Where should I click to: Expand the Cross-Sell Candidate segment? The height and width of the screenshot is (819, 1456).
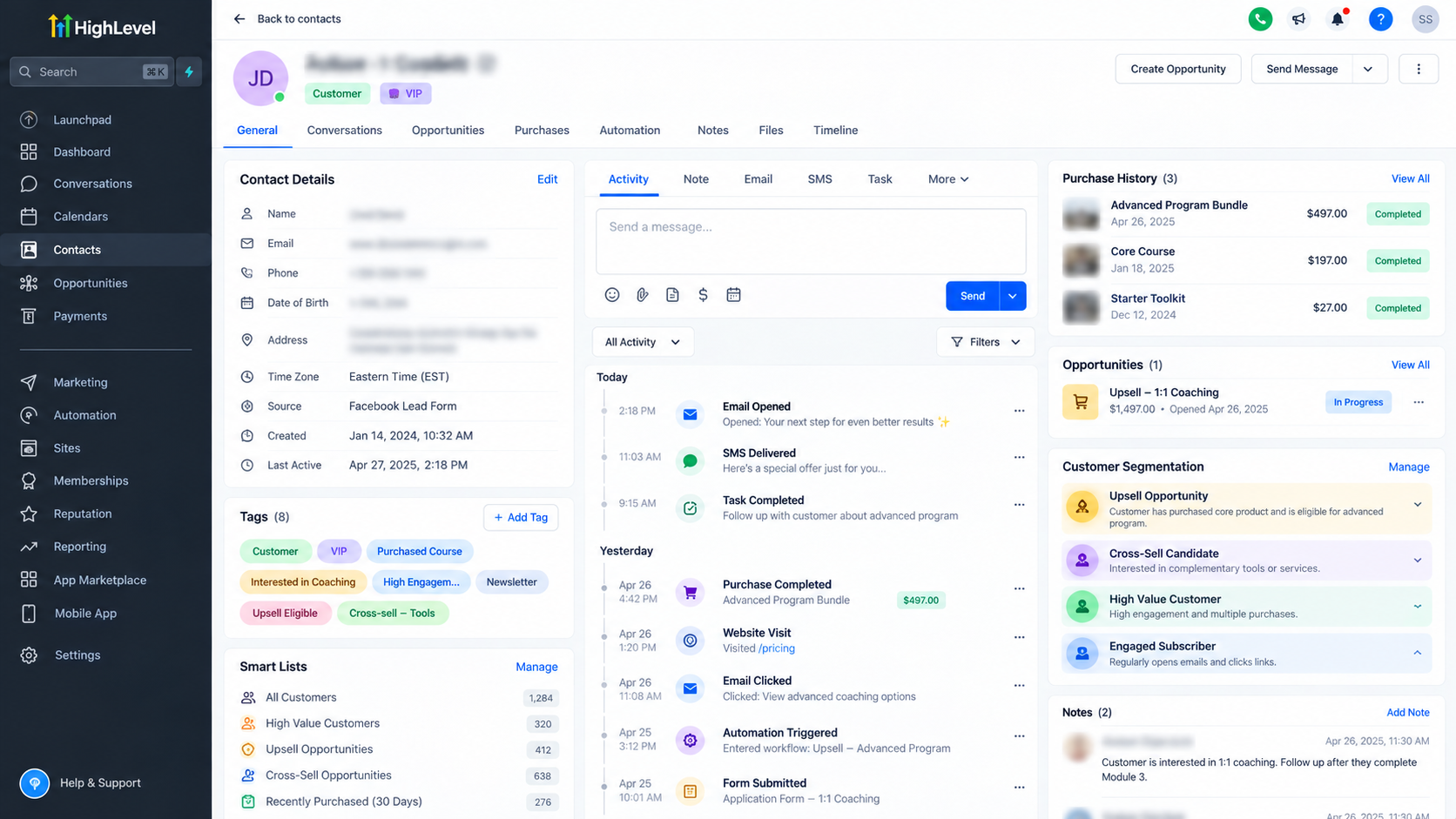tap(1418, 561)
